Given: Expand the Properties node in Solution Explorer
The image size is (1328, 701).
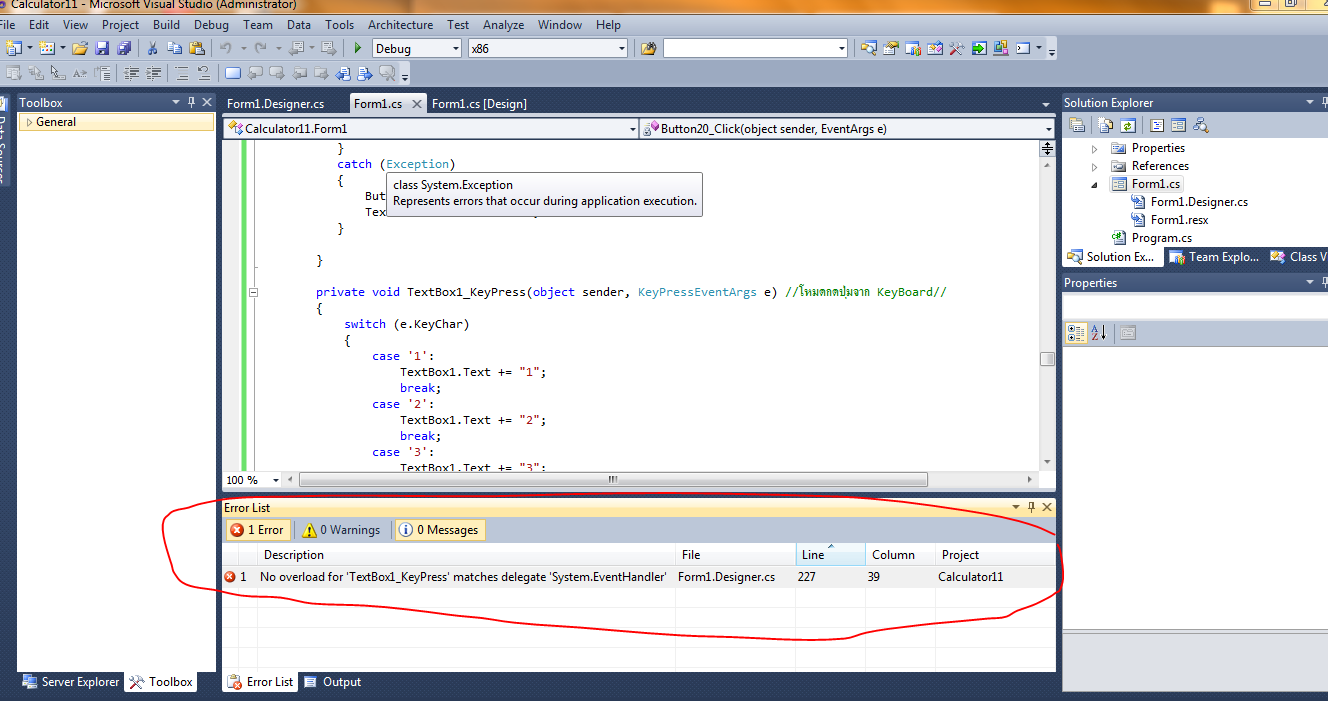Looking at the screenshot, I should point(1095,149).
